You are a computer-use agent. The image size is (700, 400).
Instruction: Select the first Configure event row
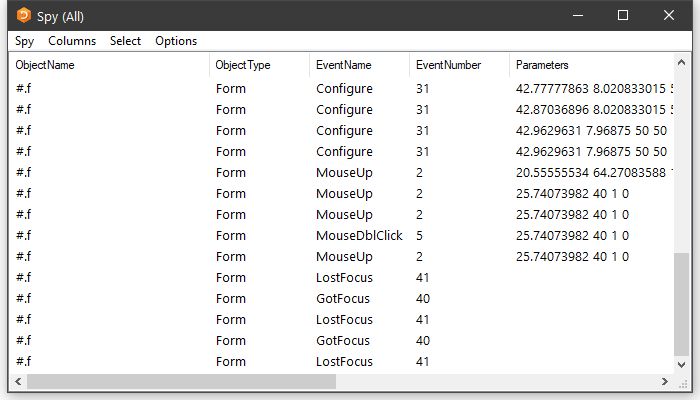click(344, 89)
